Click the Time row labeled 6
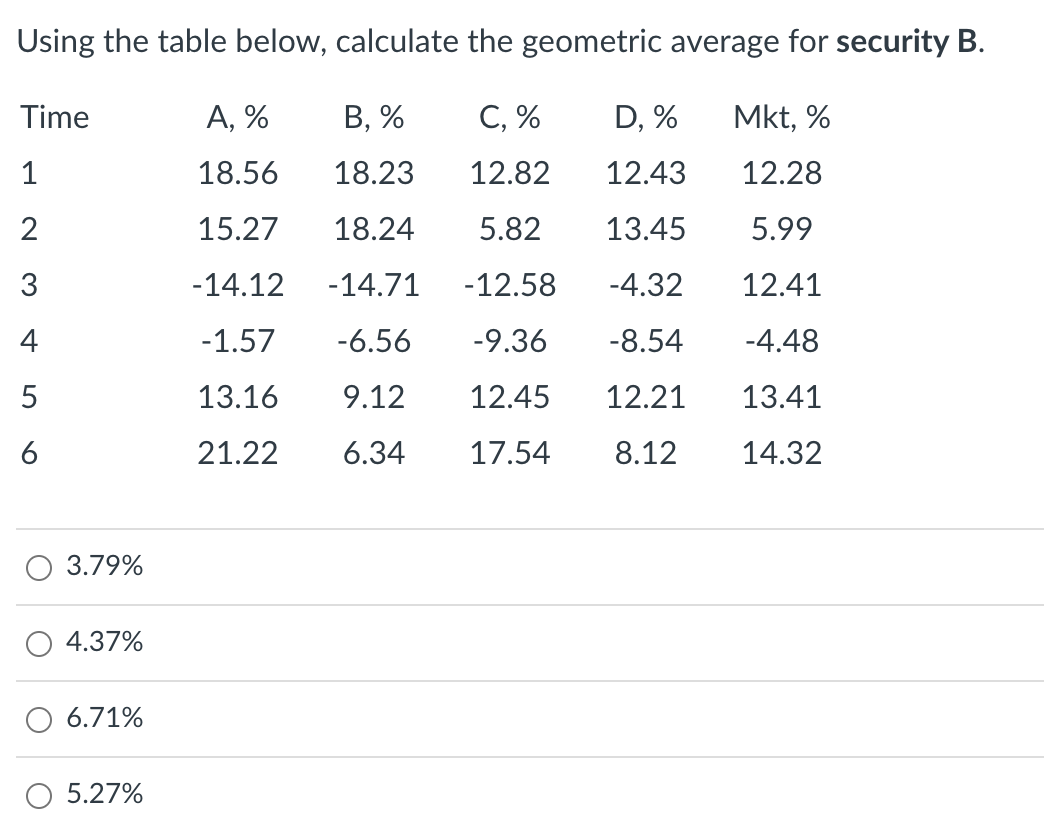 point(29,453)
